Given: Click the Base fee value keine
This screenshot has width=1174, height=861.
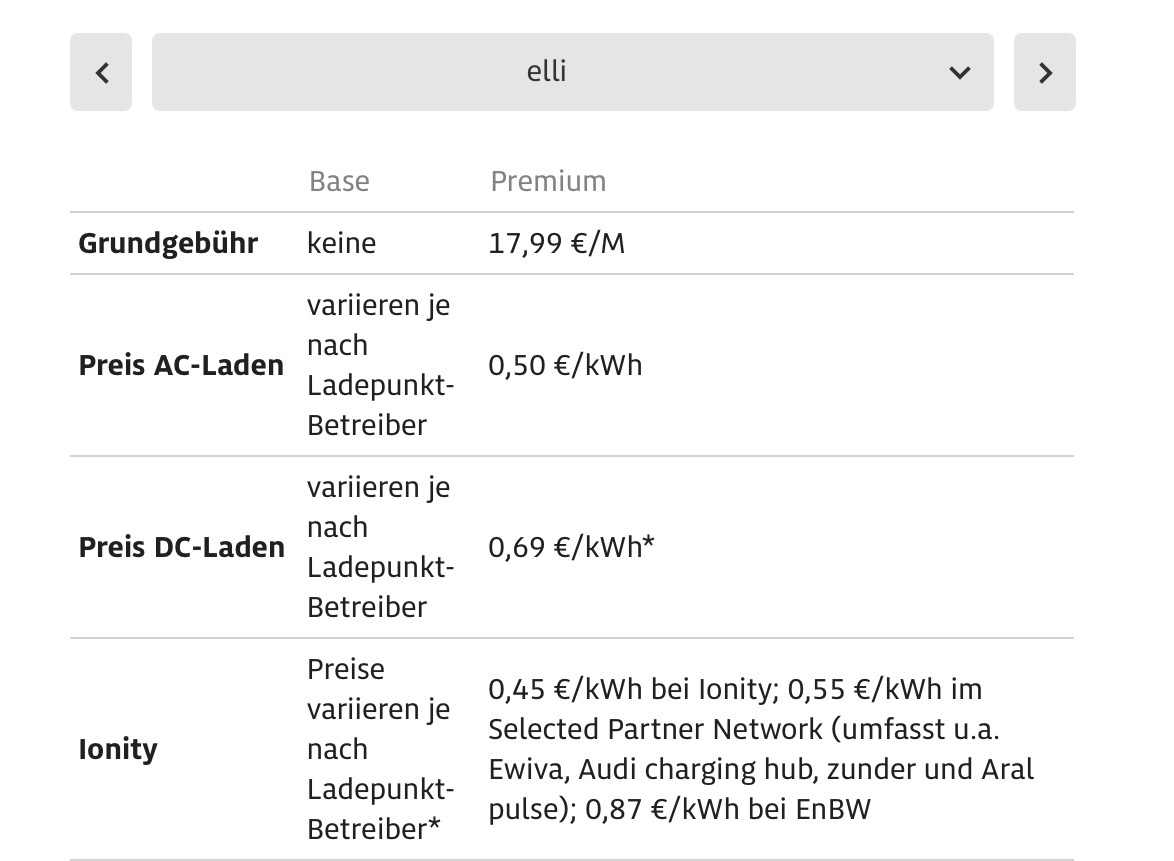Looking at the screenshot, I should tap(341, 243).
